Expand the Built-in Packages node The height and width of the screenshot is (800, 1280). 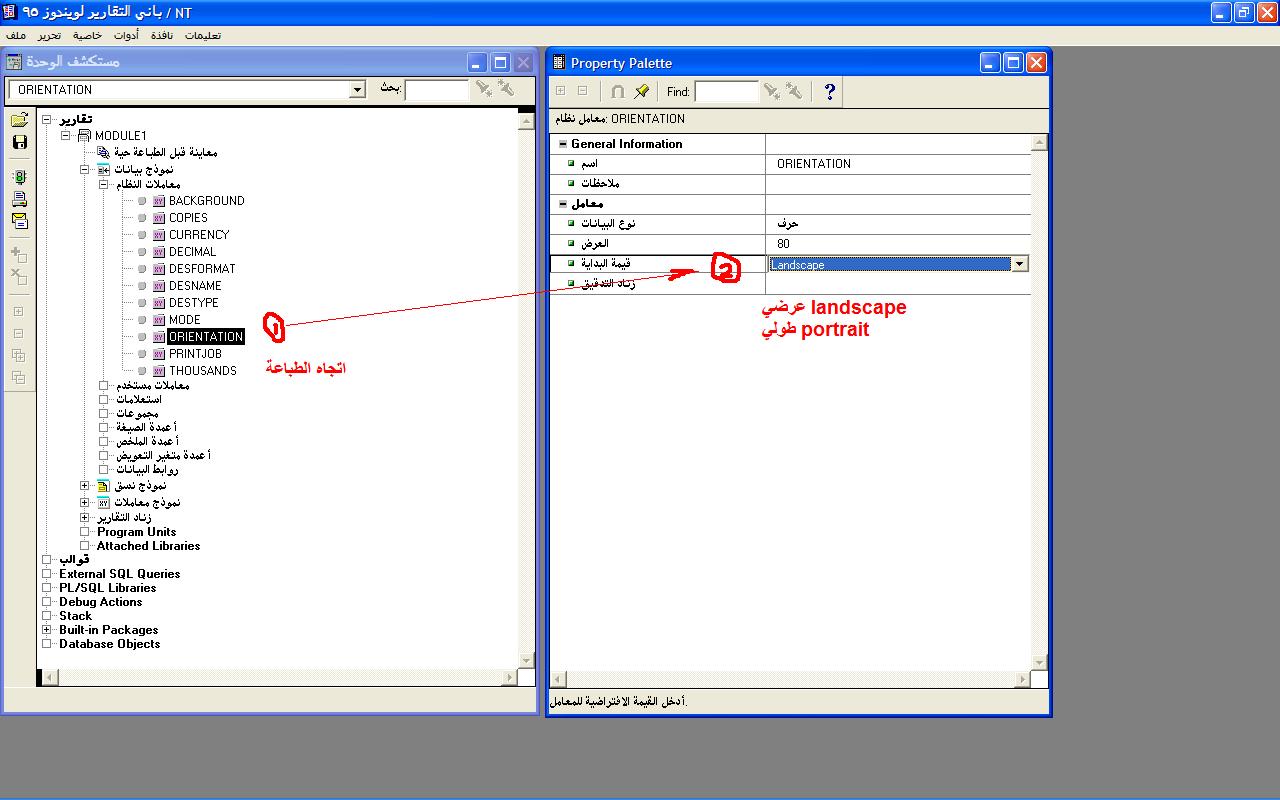coord(47,630)
